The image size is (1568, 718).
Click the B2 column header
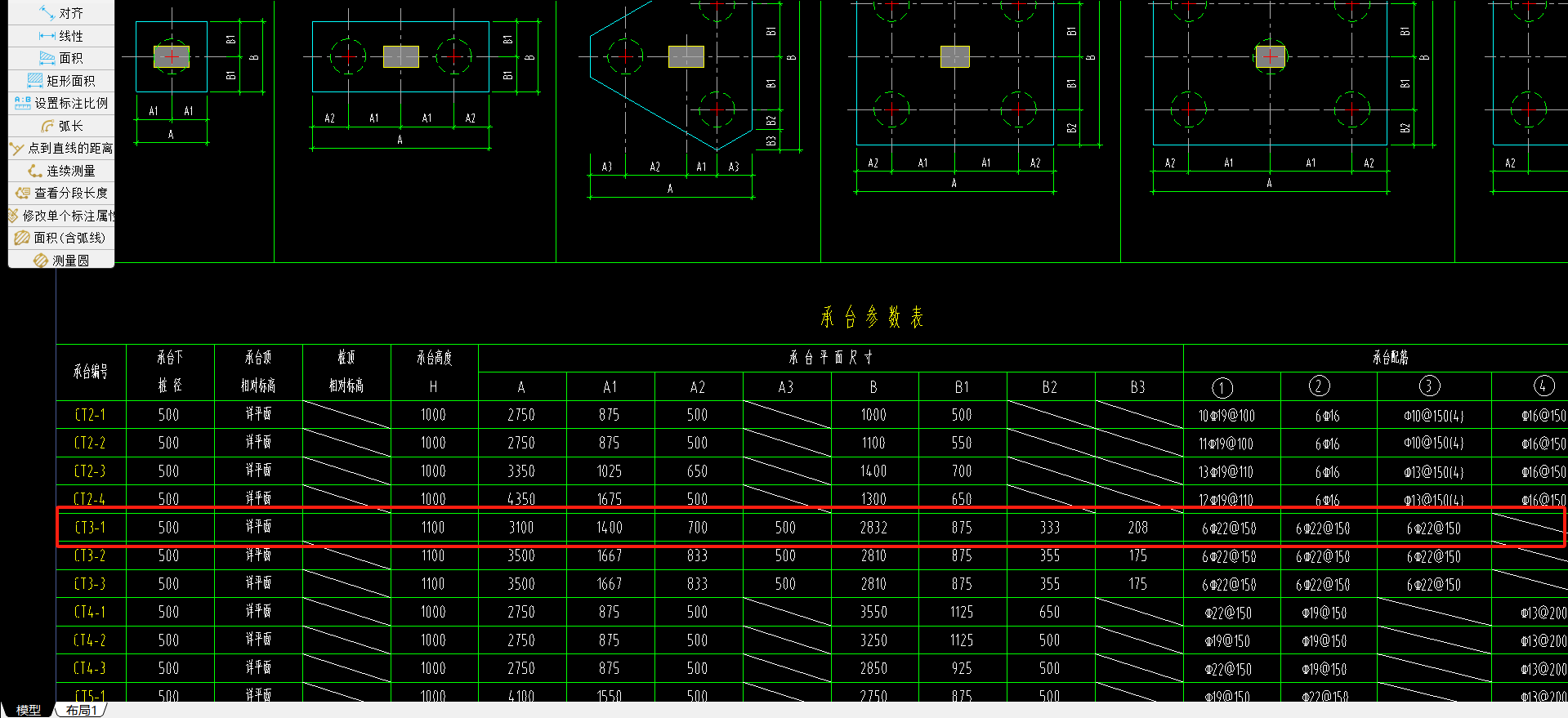click(x=1050, y=387)
